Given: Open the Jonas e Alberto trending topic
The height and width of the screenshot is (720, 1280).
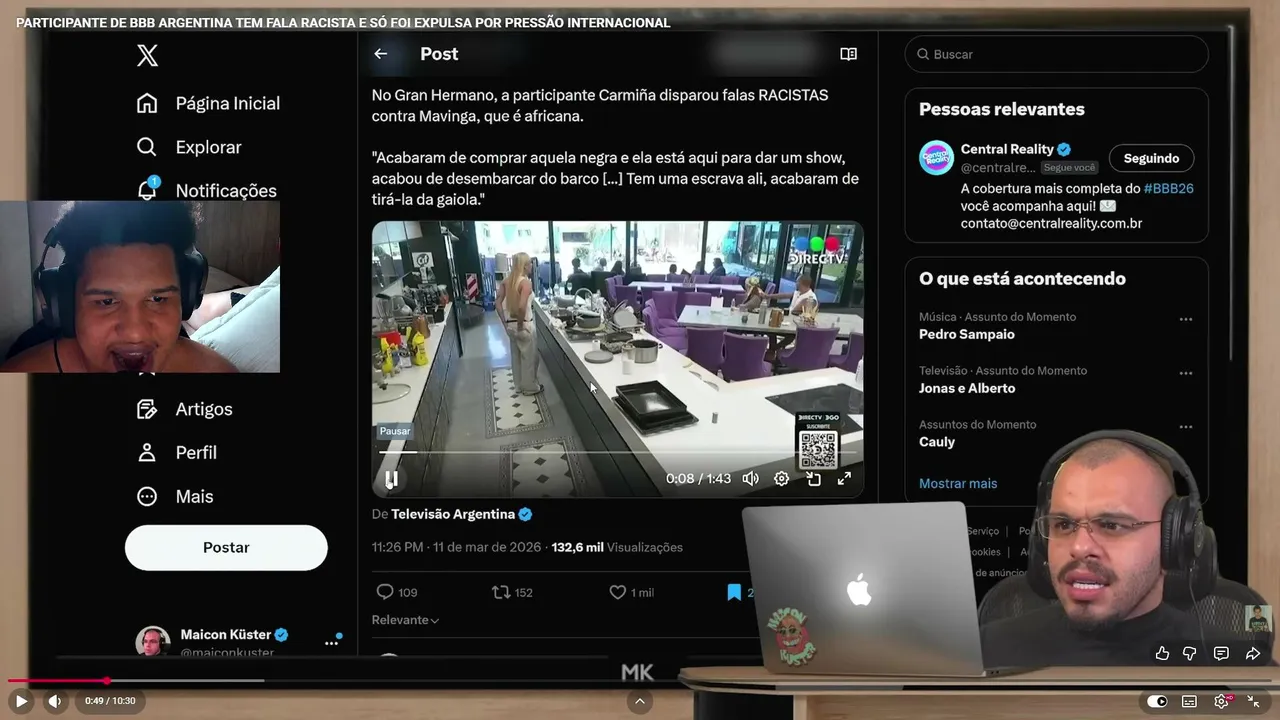Looking at the screenshot, I should [x=967, y=388].
